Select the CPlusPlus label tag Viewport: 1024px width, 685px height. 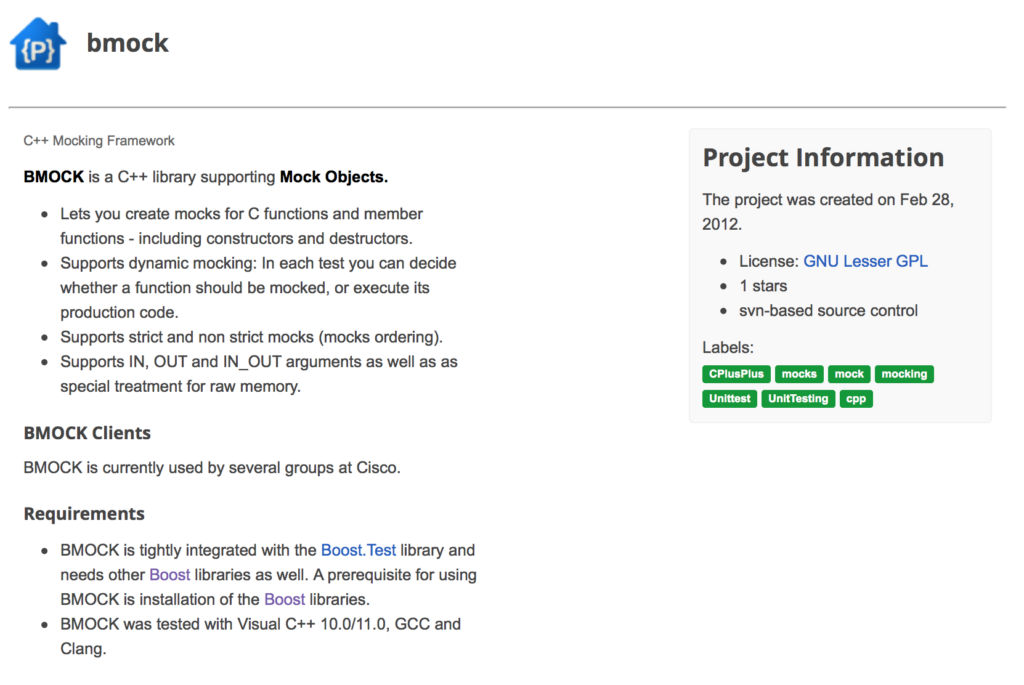click(x=736, y=374)
